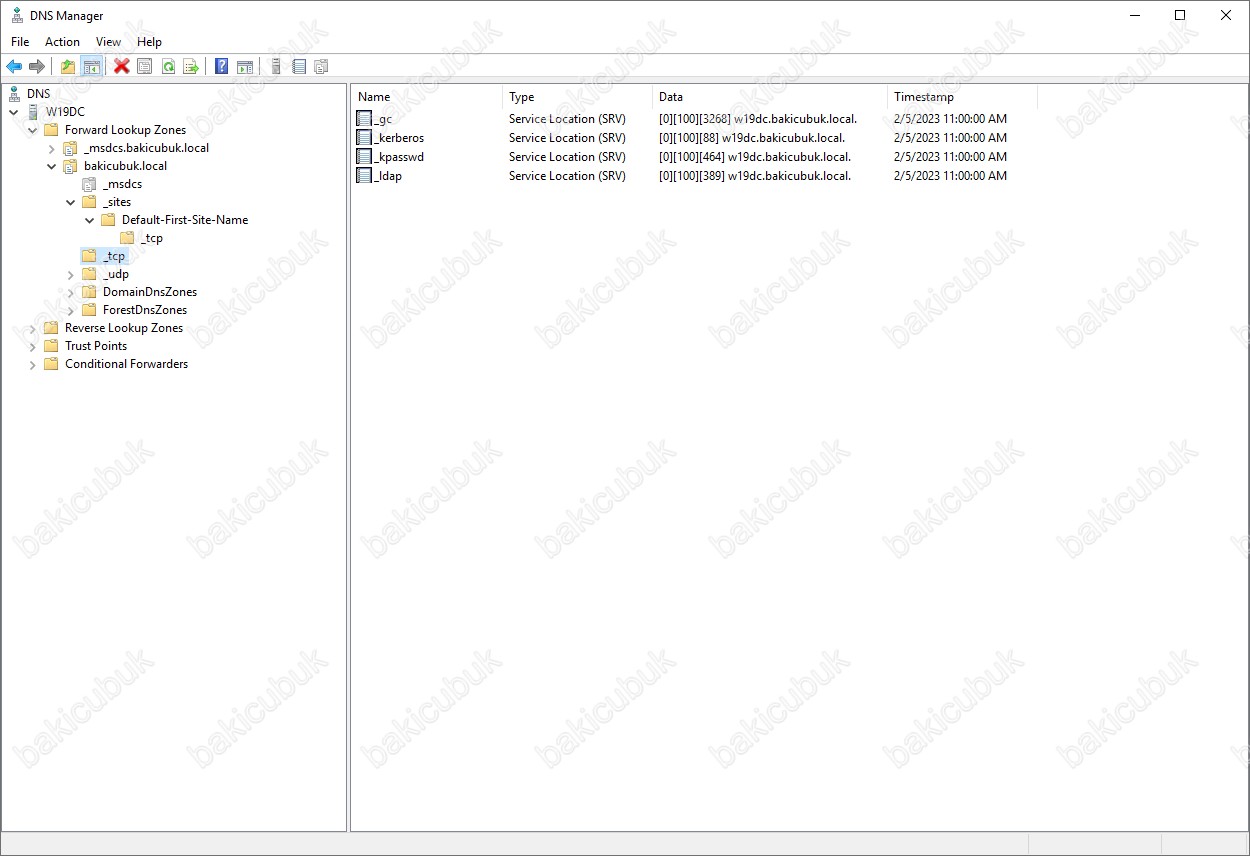This screenshot has width=1250, height=856.
Task: Click the New Record notebook icon
Action: [299, 67]
